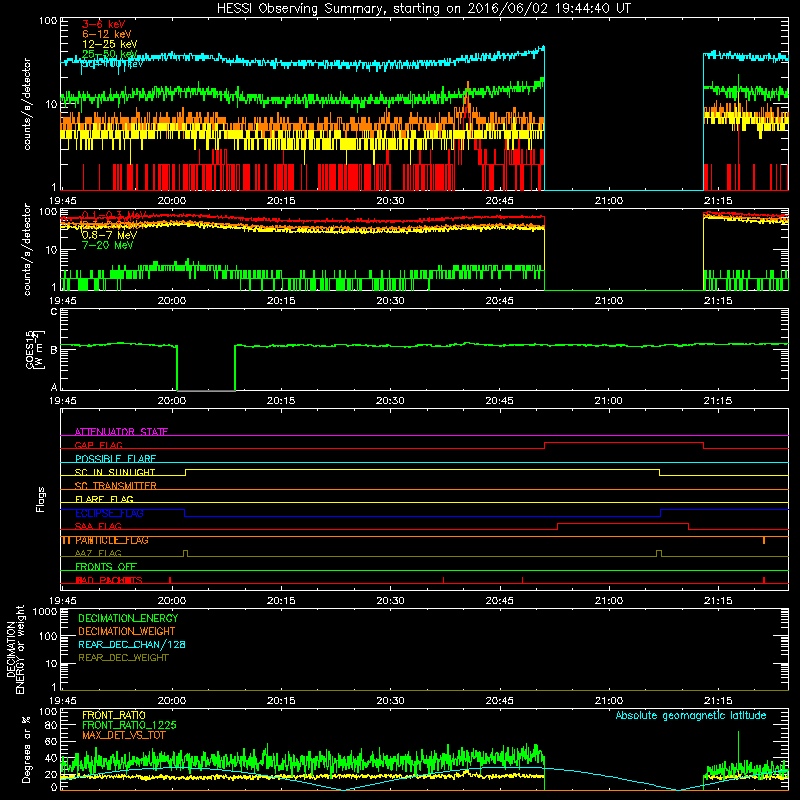
Task: Click the AAZ_FLAG label
Action: click(x=98, y=553)
